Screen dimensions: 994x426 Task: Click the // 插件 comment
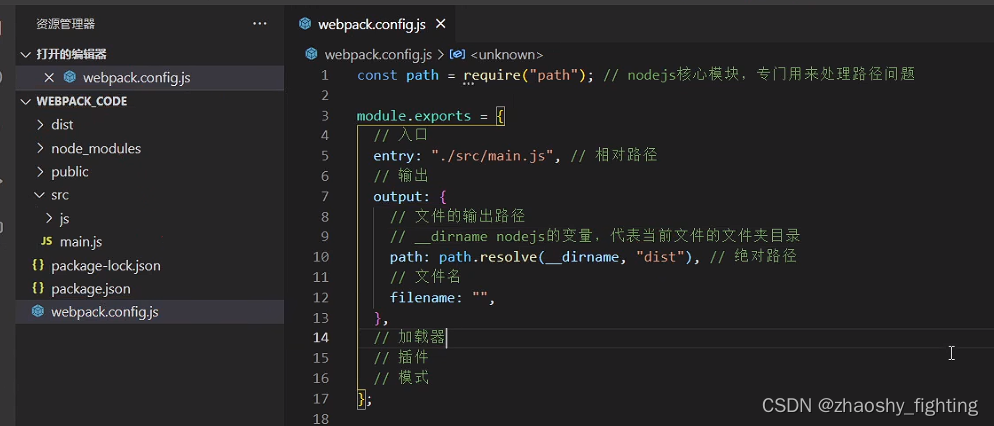(x=401, y=358)
